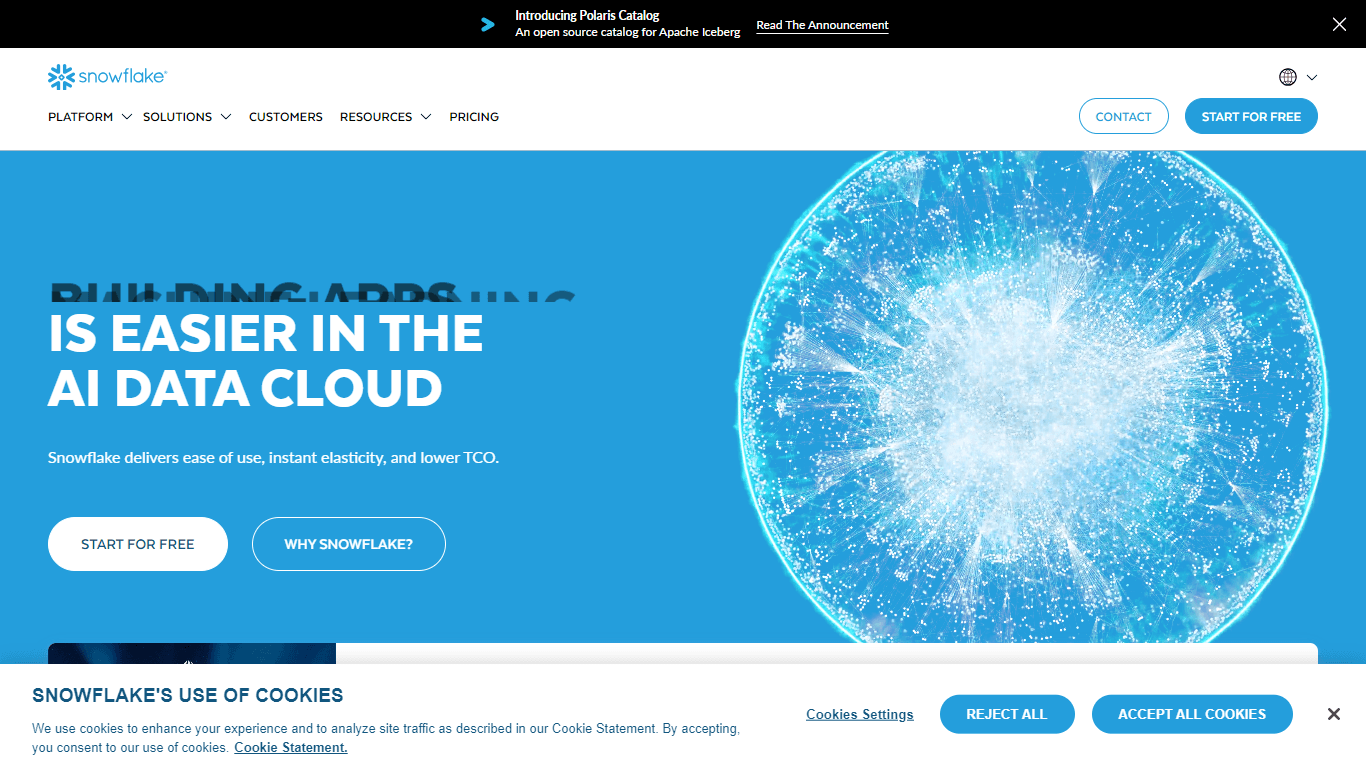The image size is (1366, 768).
Task: Expand the Resources dropdown arrow
Action: (x=426, y=117)
